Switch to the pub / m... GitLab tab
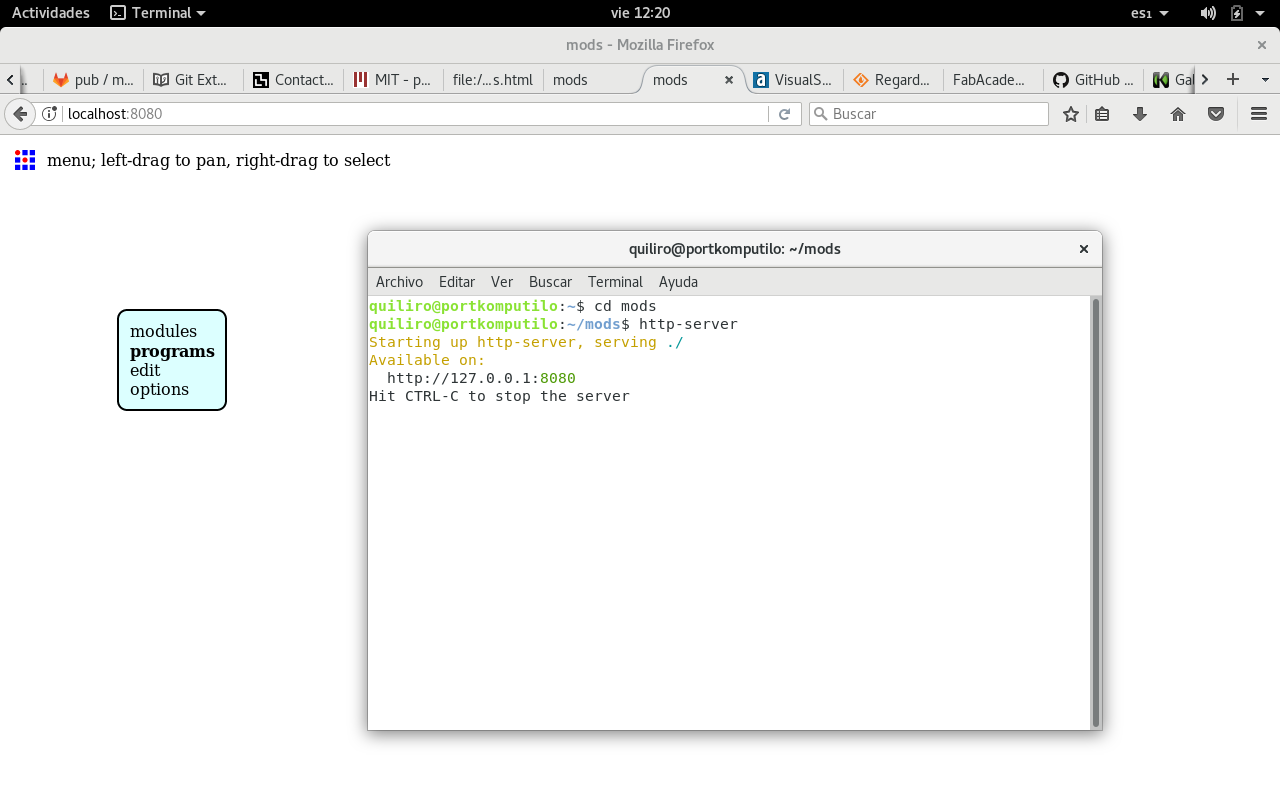 pyautogui.click(x=93, y=80)
